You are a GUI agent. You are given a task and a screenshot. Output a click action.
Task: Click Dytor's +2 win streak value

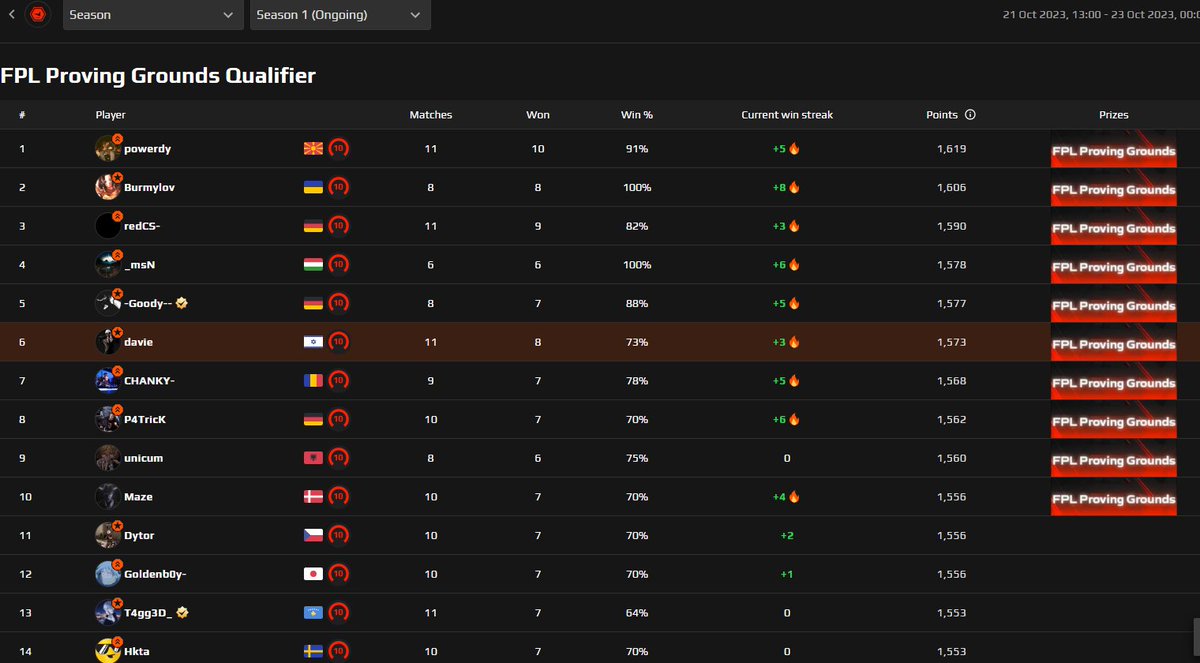point(787,536)
